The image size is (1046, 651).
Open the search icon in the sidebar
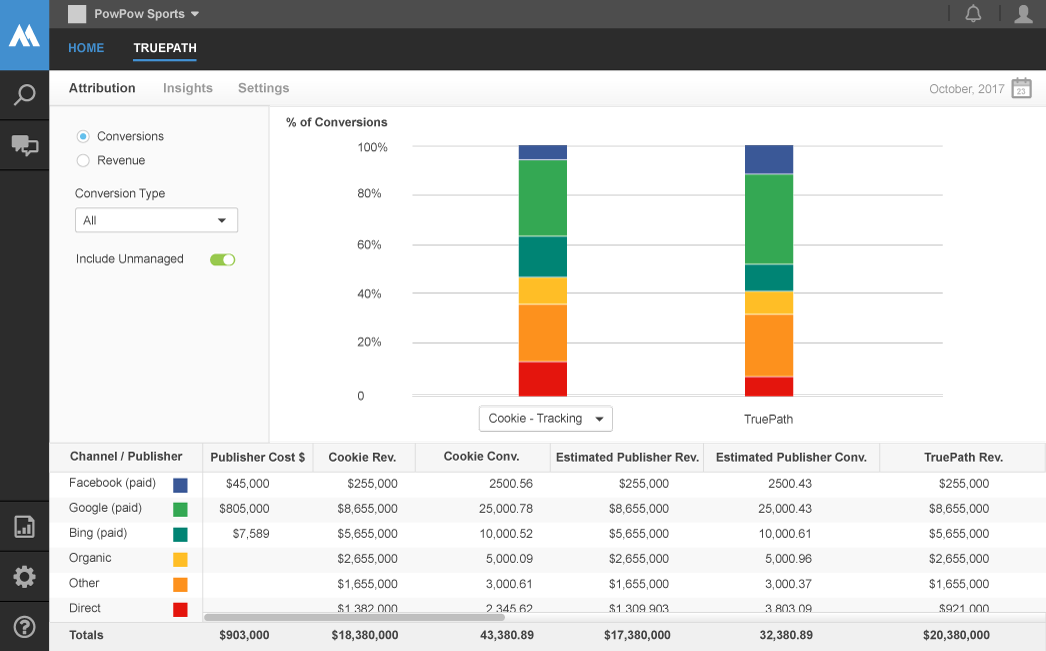click(x=24, y=95)
